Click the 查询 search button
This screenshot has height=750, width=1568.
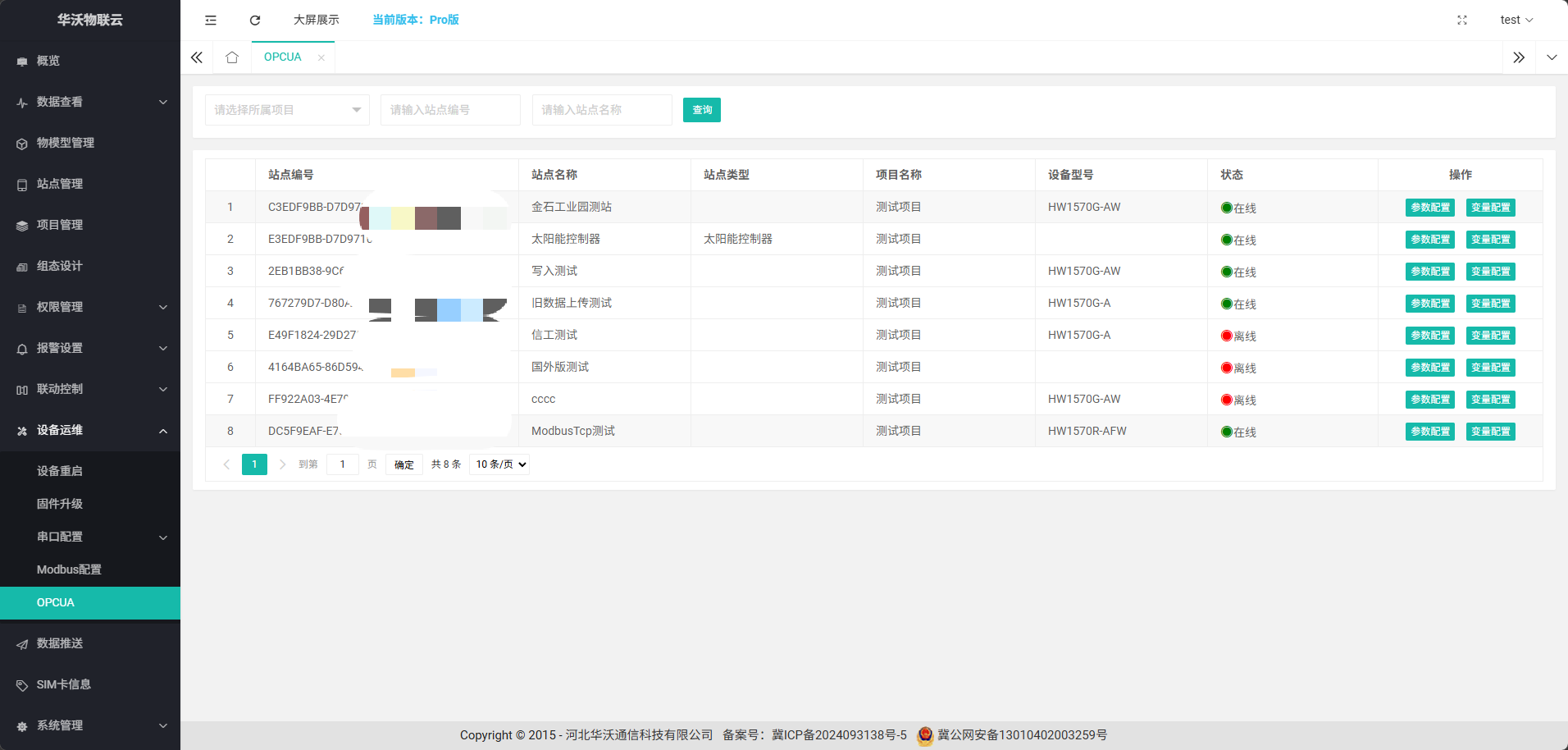pyautogui.click(x=701, y=110)
